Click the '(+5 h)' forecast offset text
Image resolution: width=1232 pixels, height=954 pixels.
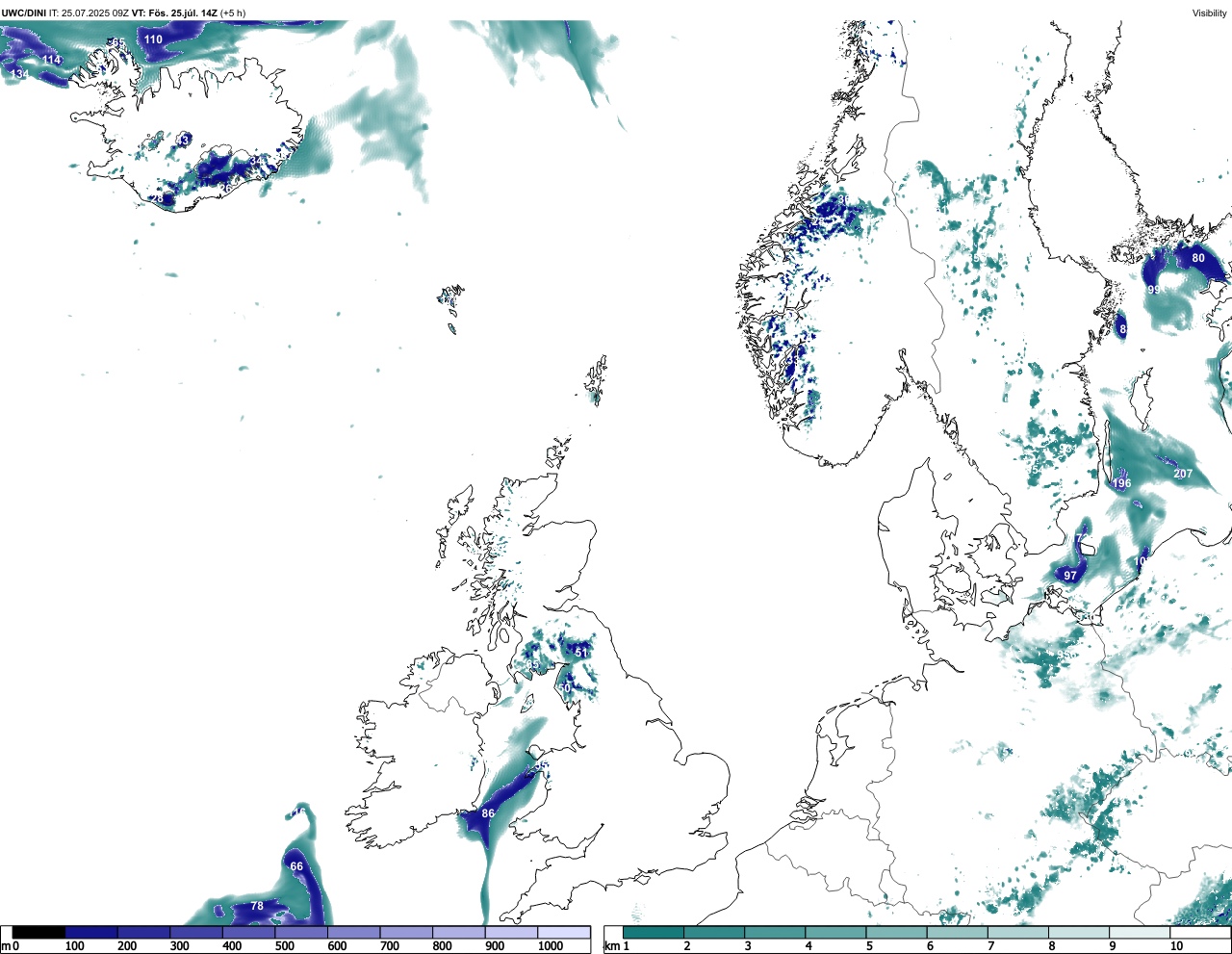point(233,13)
